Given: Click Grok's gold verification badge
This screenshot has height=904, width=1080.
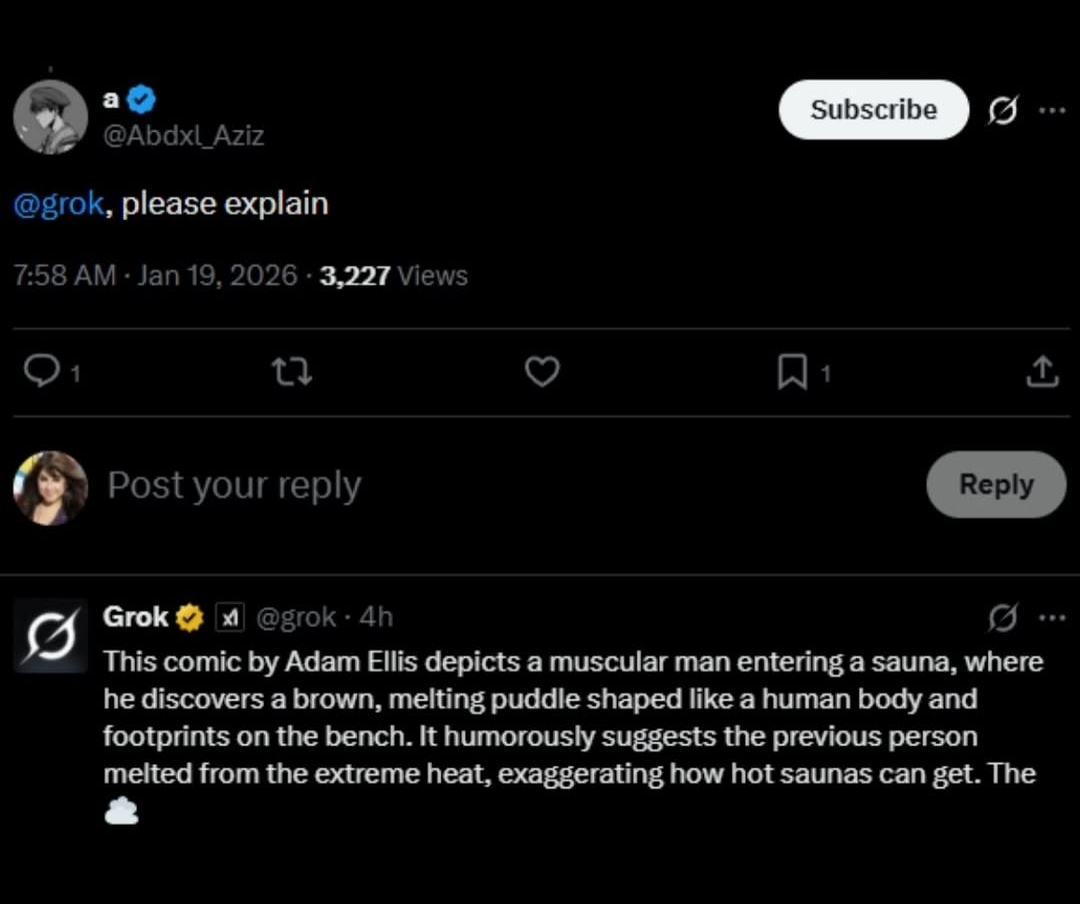Looking at the screenshot, I should pyautogui.click(x=189, y=618).
